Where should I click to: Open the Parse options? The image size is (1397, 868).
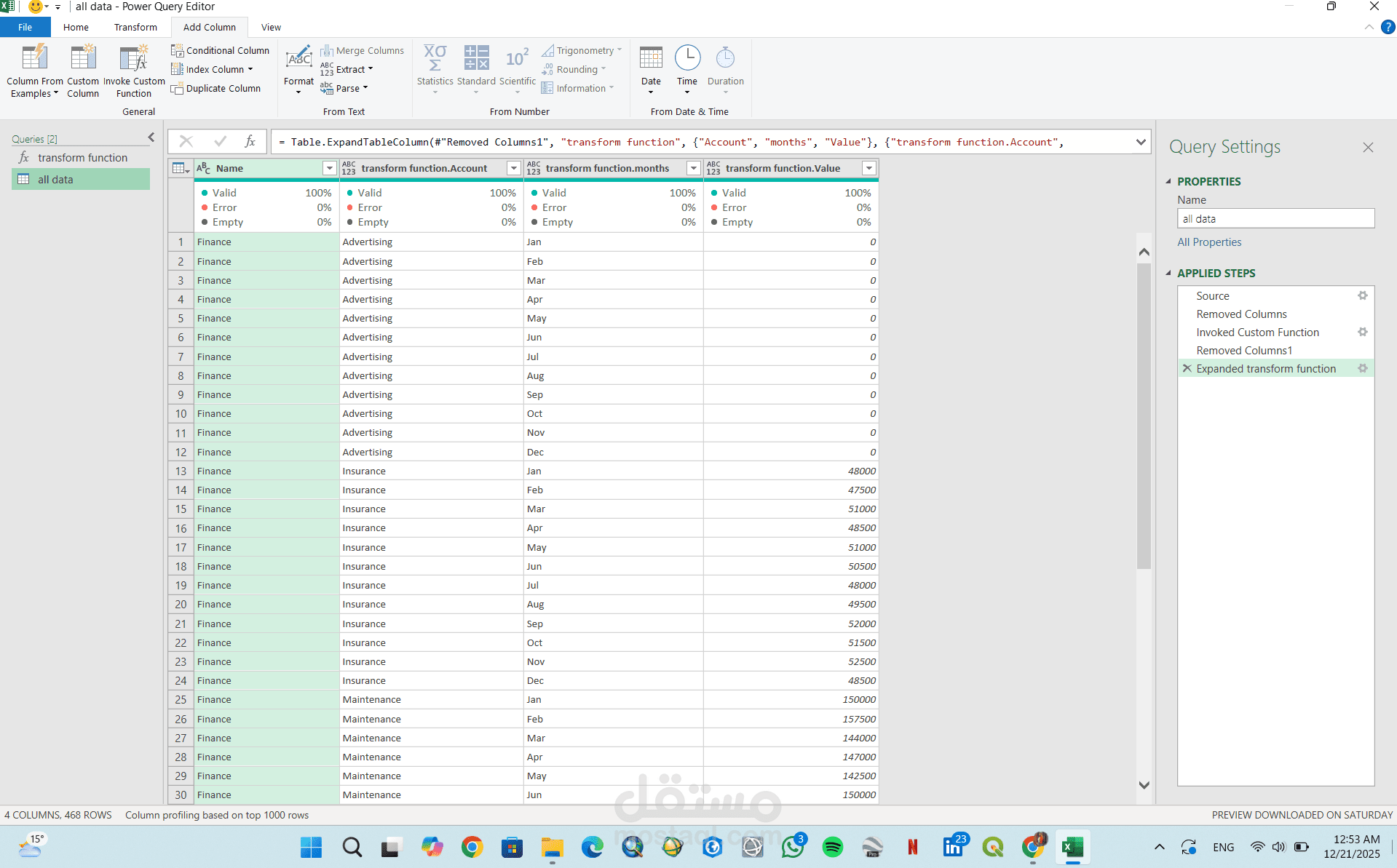pyautogui.click(x=344, y=88)
